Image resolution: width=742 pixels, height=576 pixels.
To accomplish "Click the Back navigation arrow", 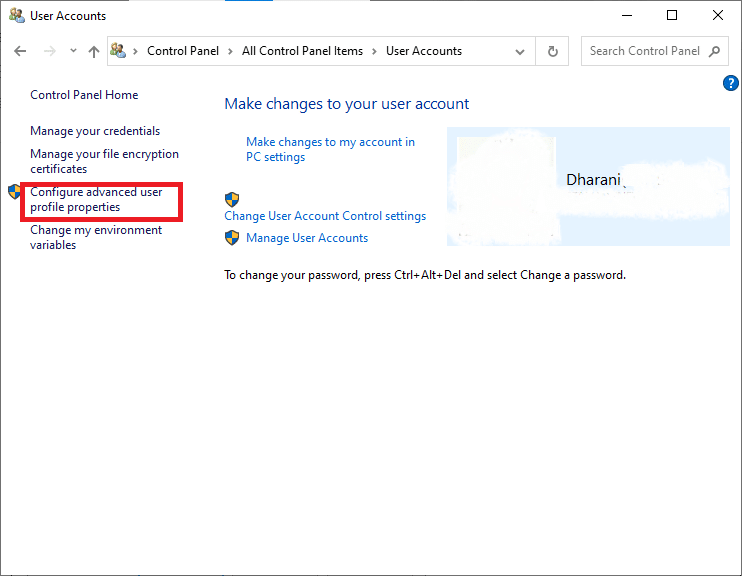I will (x=20, y=51).
